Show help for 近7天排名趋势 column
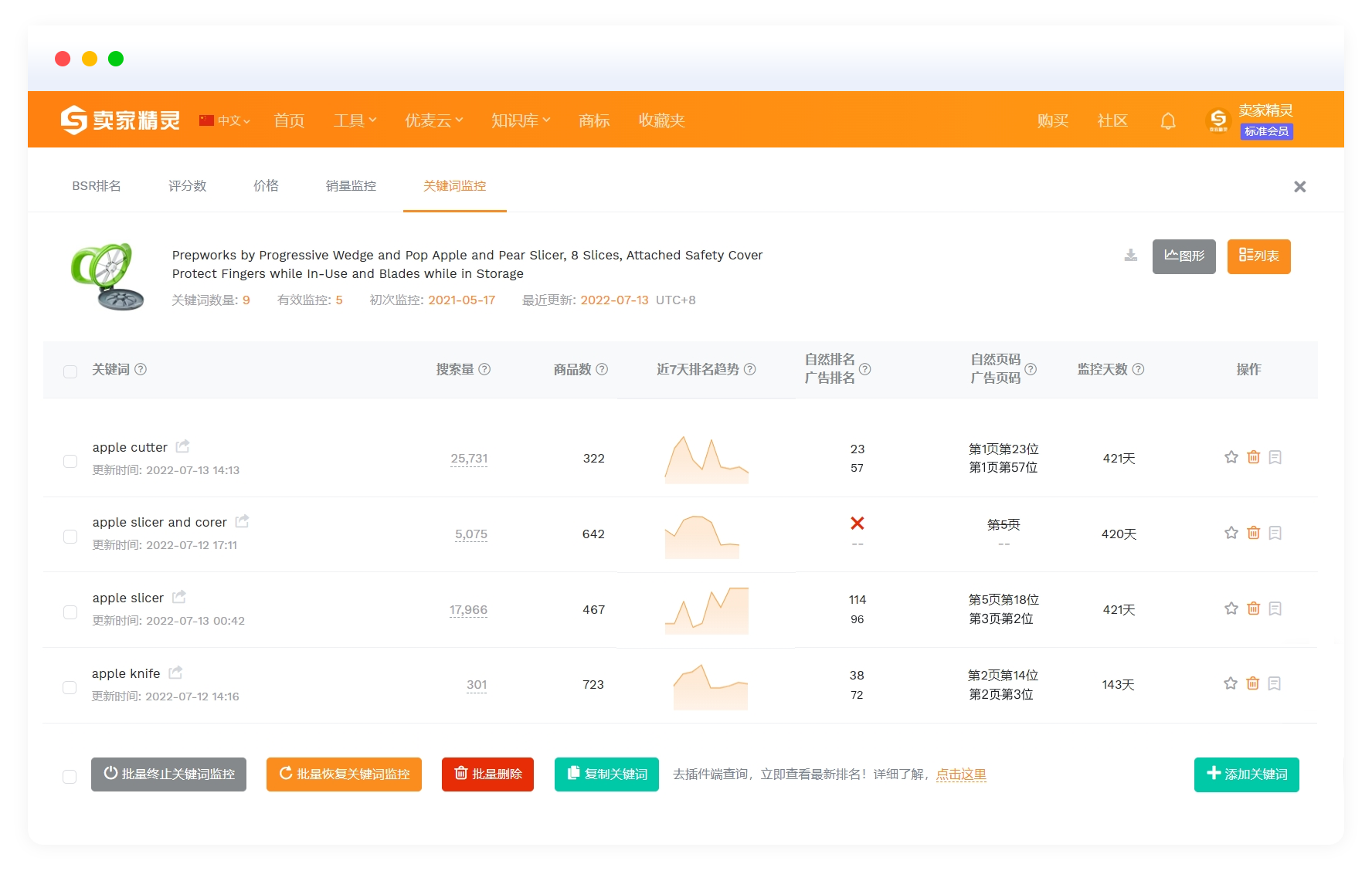The image size is (1372, 888). coord(749,369)
